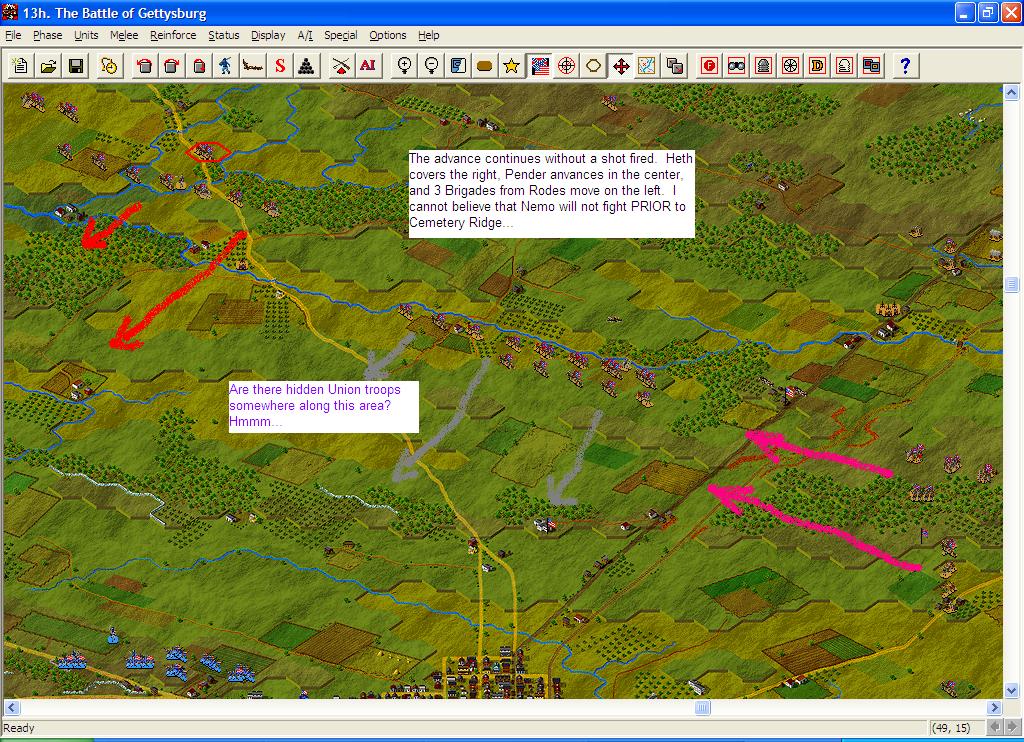Click the orange D toolbar icon
Screen dimensions: 1024x742
pyautogui.click(x=817, y=65)
